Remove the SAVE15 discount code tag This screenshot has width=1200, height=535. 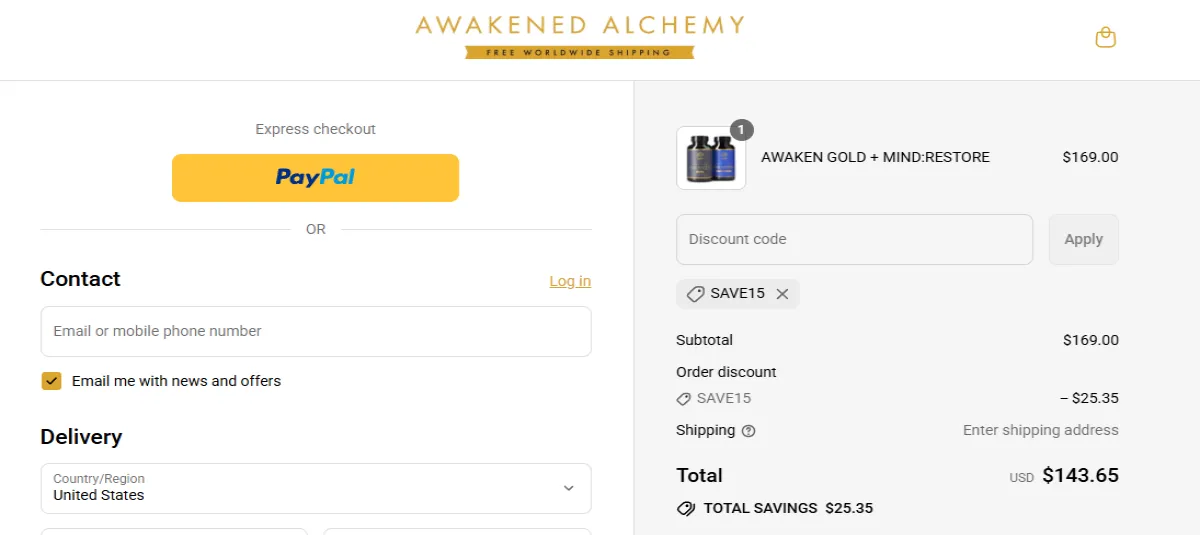(782, 294)
